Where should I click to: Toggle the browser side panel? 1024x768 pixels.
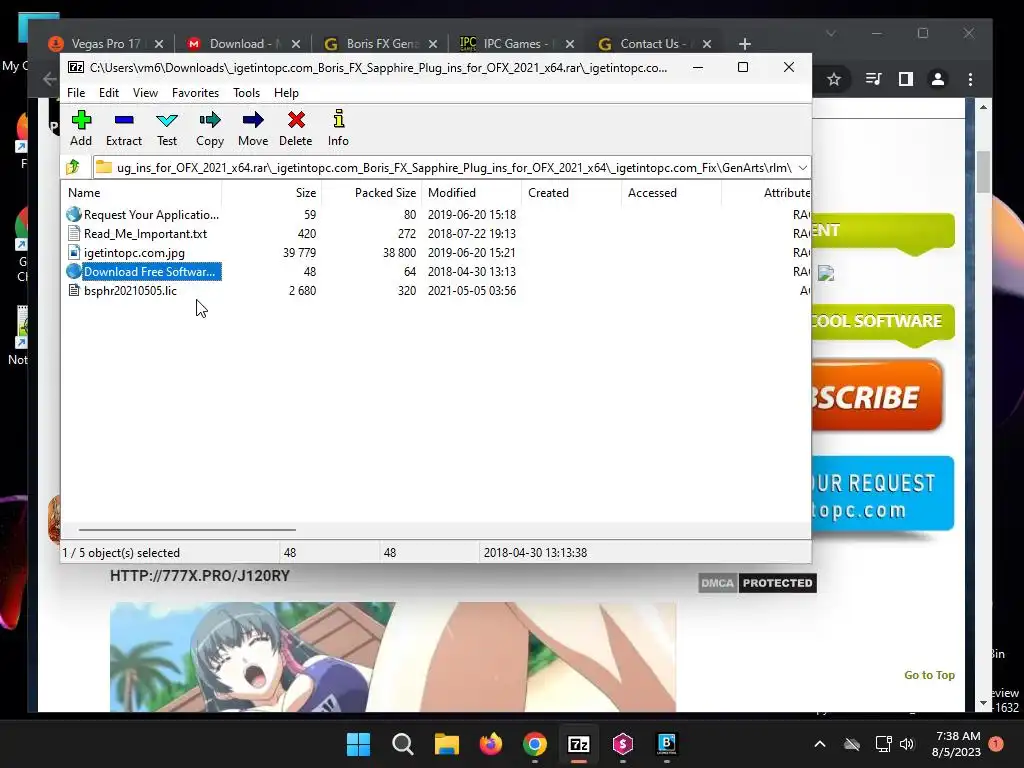coord(906,80)
